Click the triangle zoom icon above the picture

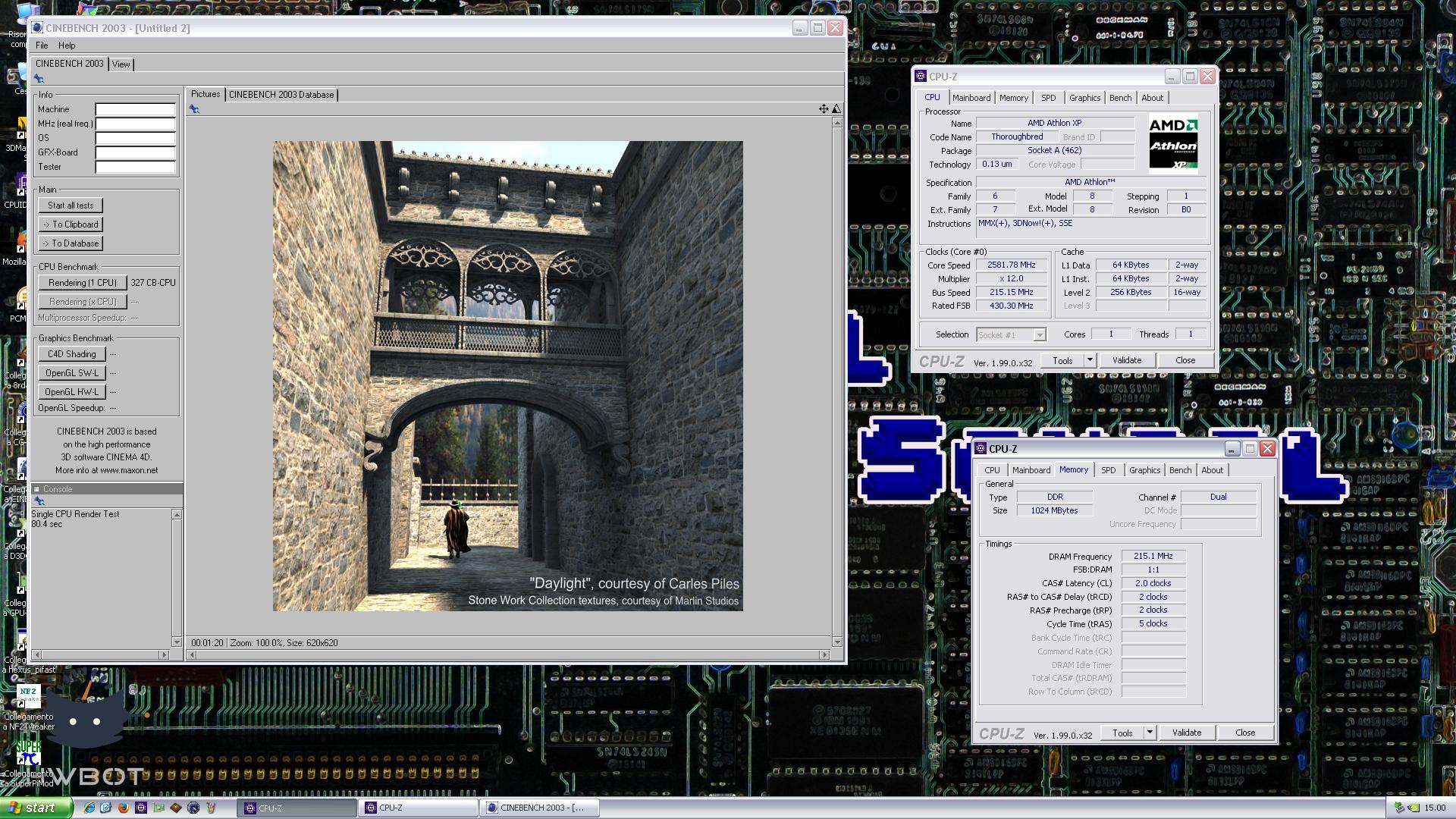coord(836,109)
